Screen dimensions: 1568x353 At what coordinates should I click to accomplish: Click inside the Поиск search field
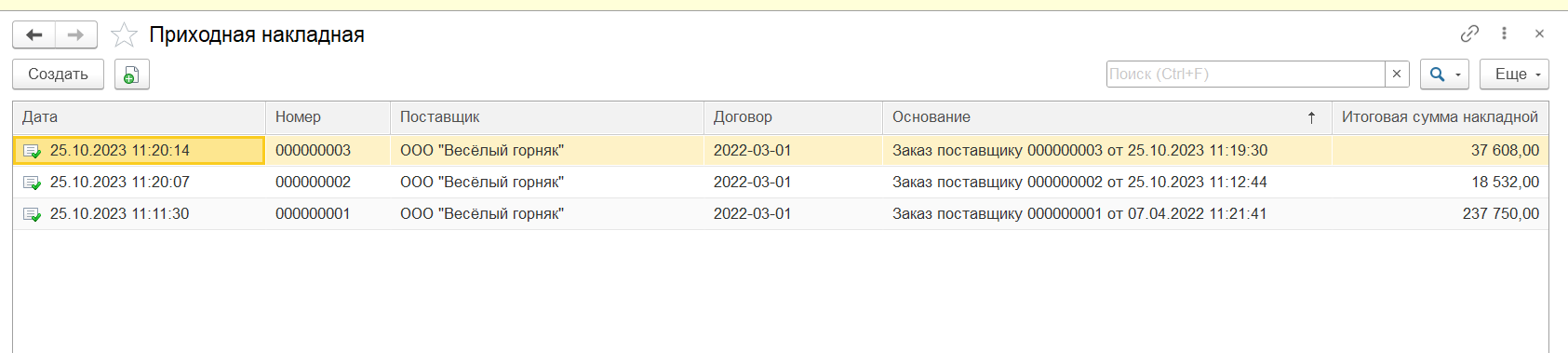pos(1246,75)
